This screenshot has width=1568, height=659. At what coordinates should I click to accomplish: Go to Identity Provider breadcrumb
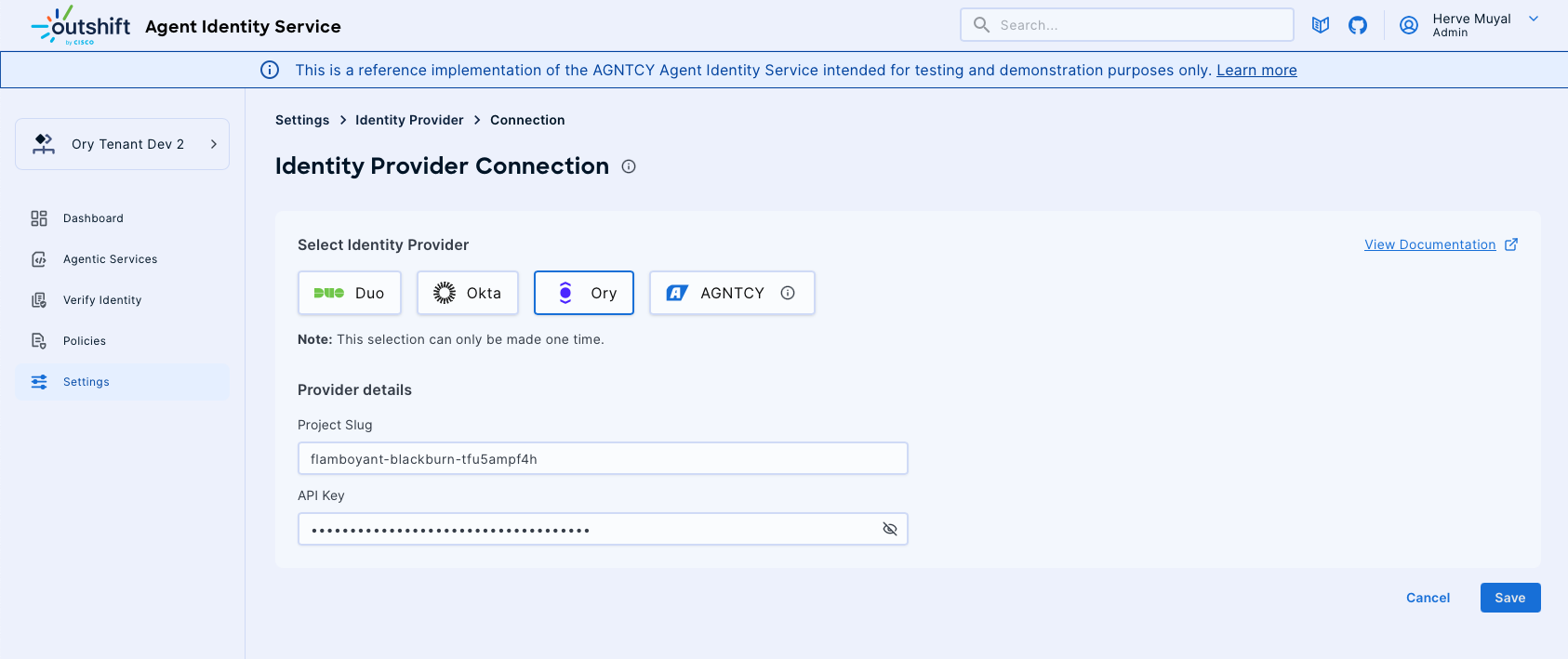tap(409, 120)
